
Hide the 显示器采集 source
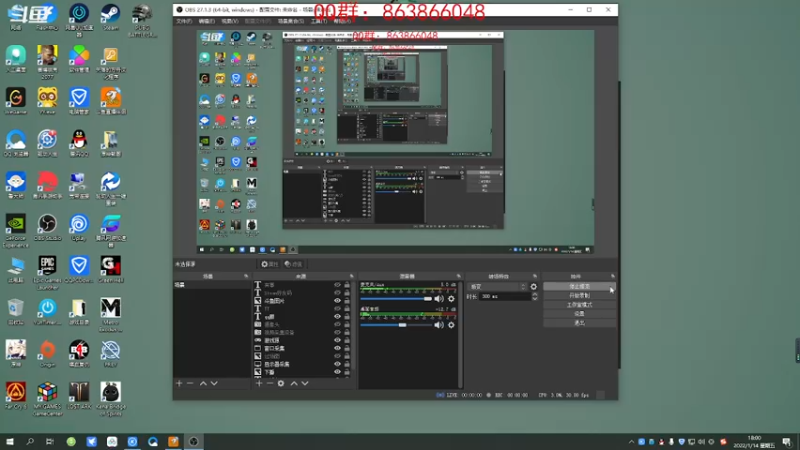(x=337, y=364)
